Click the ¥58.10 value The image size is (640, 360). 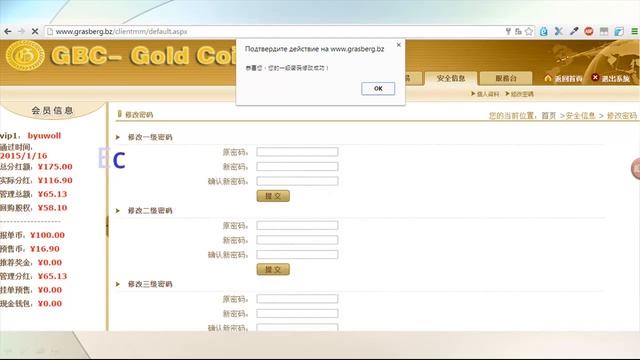coord(52,208)
